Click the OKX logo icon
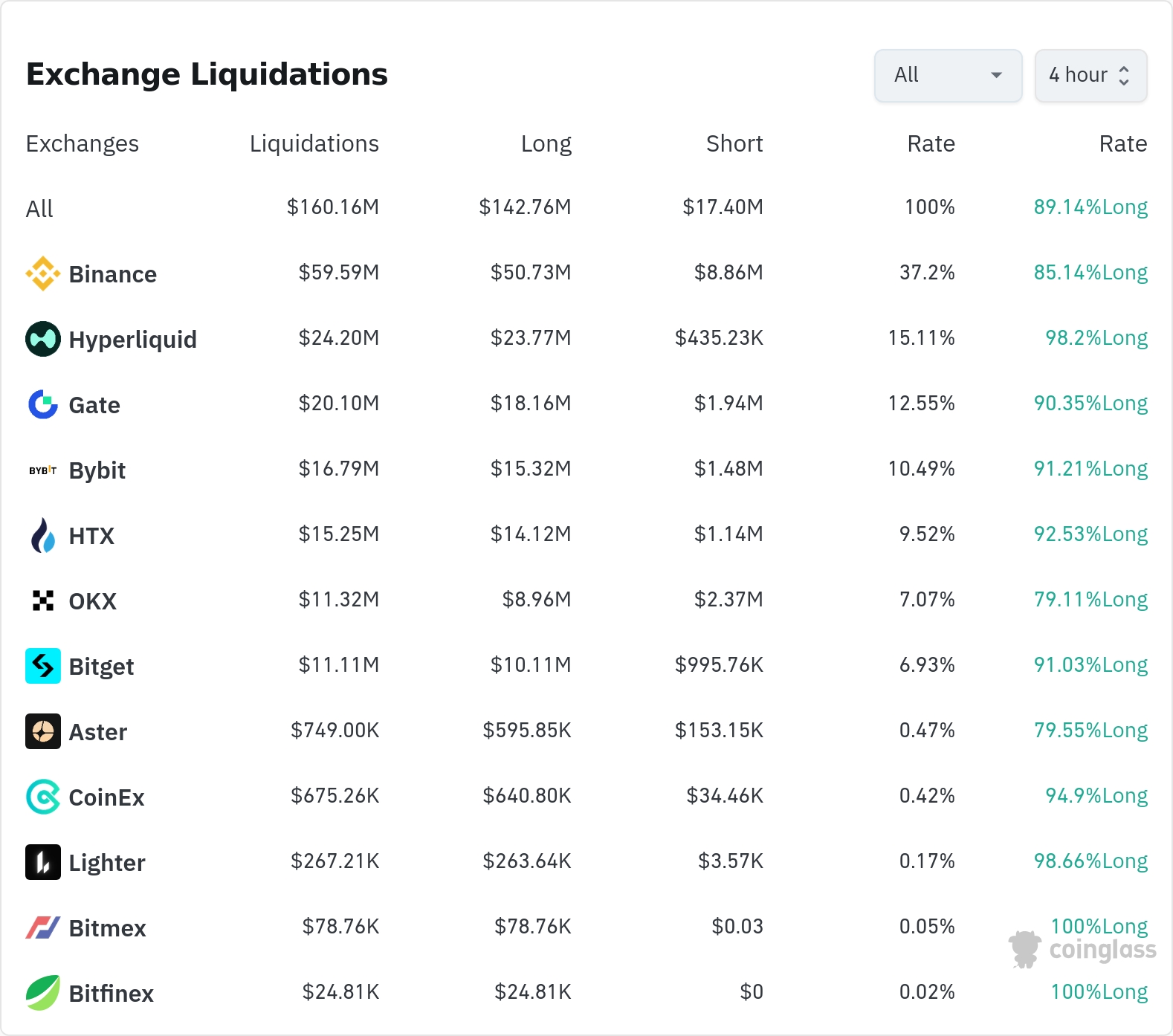This screenshot has width=1173, height=1036. pos(43,600)
